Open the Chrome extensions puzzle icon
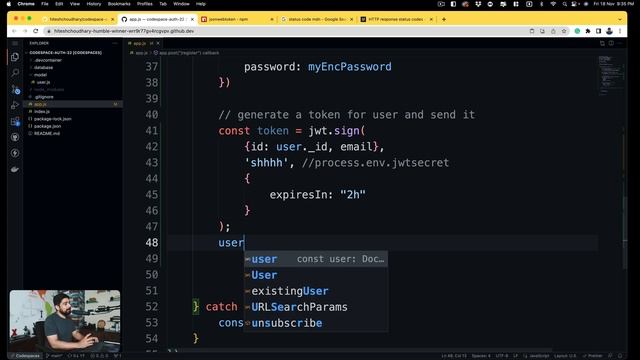The height and width of the screenshot is (360, 640). pos(588,31)
